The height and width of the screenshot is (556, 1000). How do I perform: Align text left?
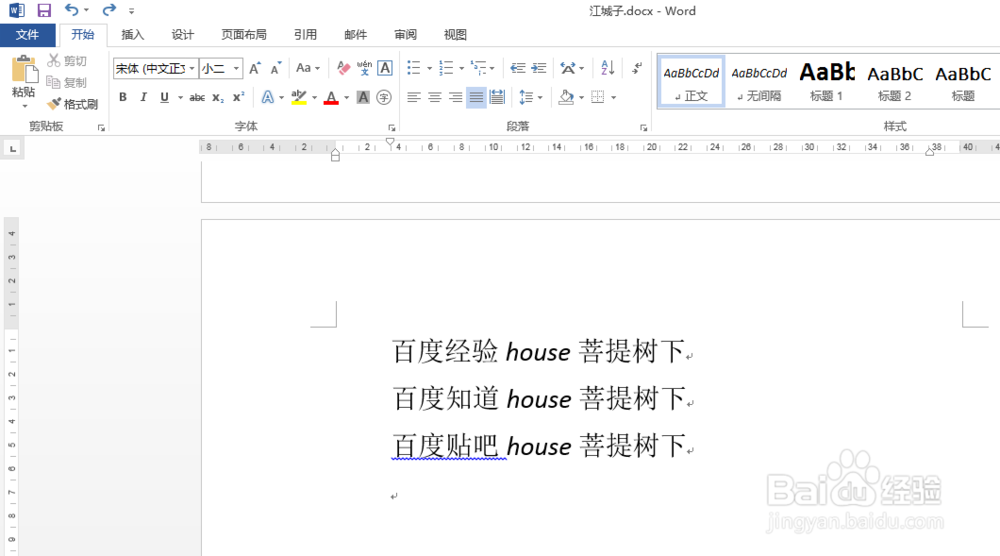pos(414,98)
